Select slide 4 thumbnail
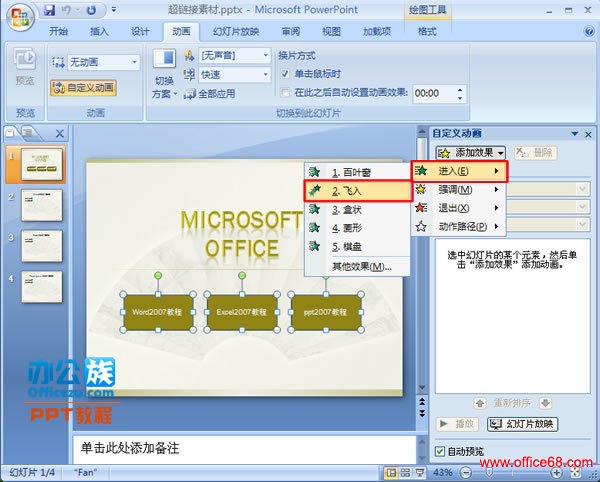This screenshot has width=600, height=482. [x=42, y=287]
